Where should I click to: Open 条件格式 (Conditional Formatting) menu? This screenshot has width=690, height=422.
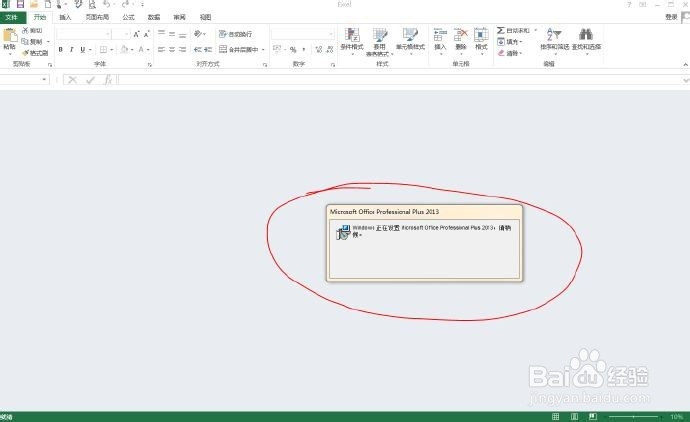pyautogui.click(x=352, y=40)
